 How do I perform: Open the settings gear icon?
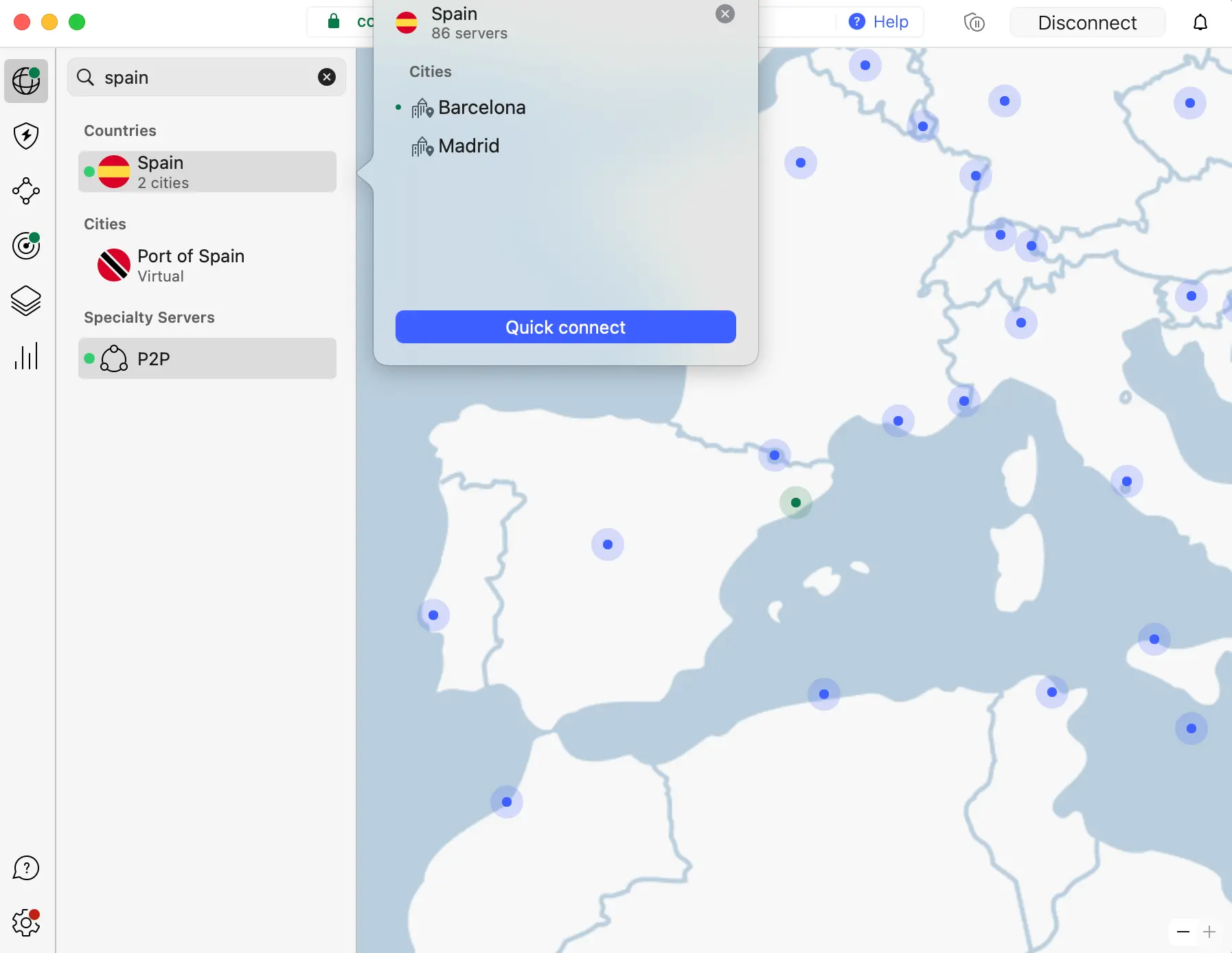tap(26, 923)
